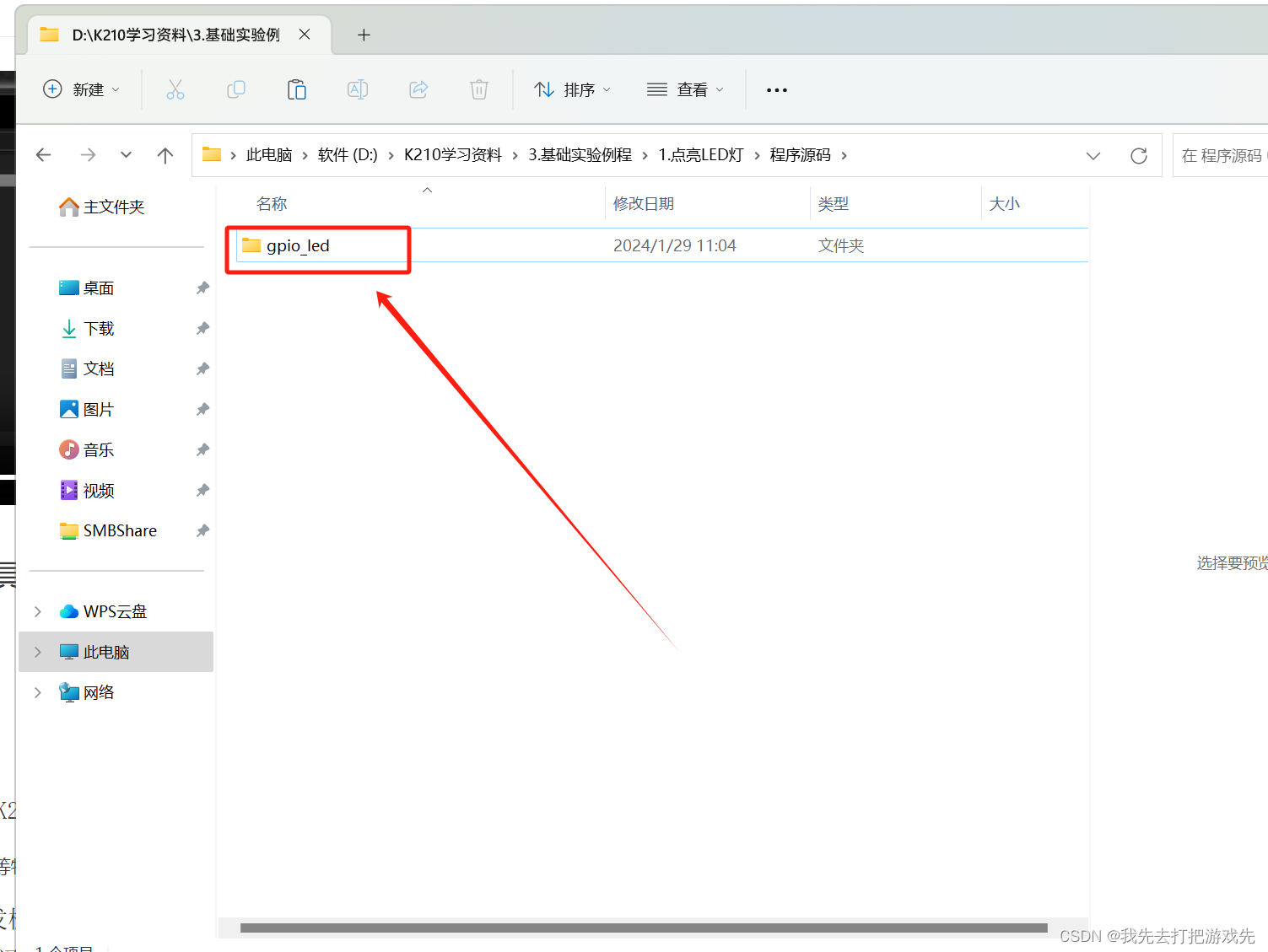Click the Copy icon in toolbar
1268x952 pixels.
236,89
